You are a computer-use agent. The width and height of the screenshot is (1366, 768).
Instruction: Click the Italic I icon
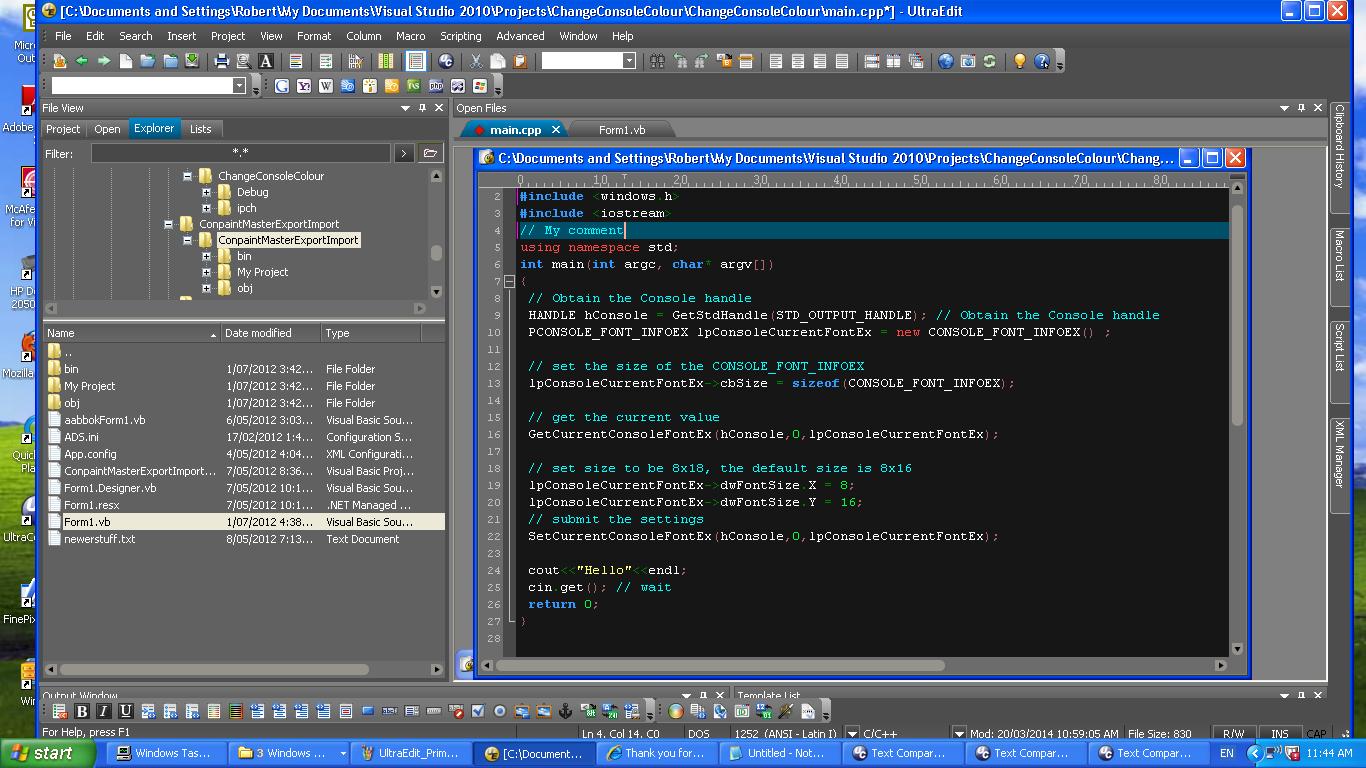(103, 711)
